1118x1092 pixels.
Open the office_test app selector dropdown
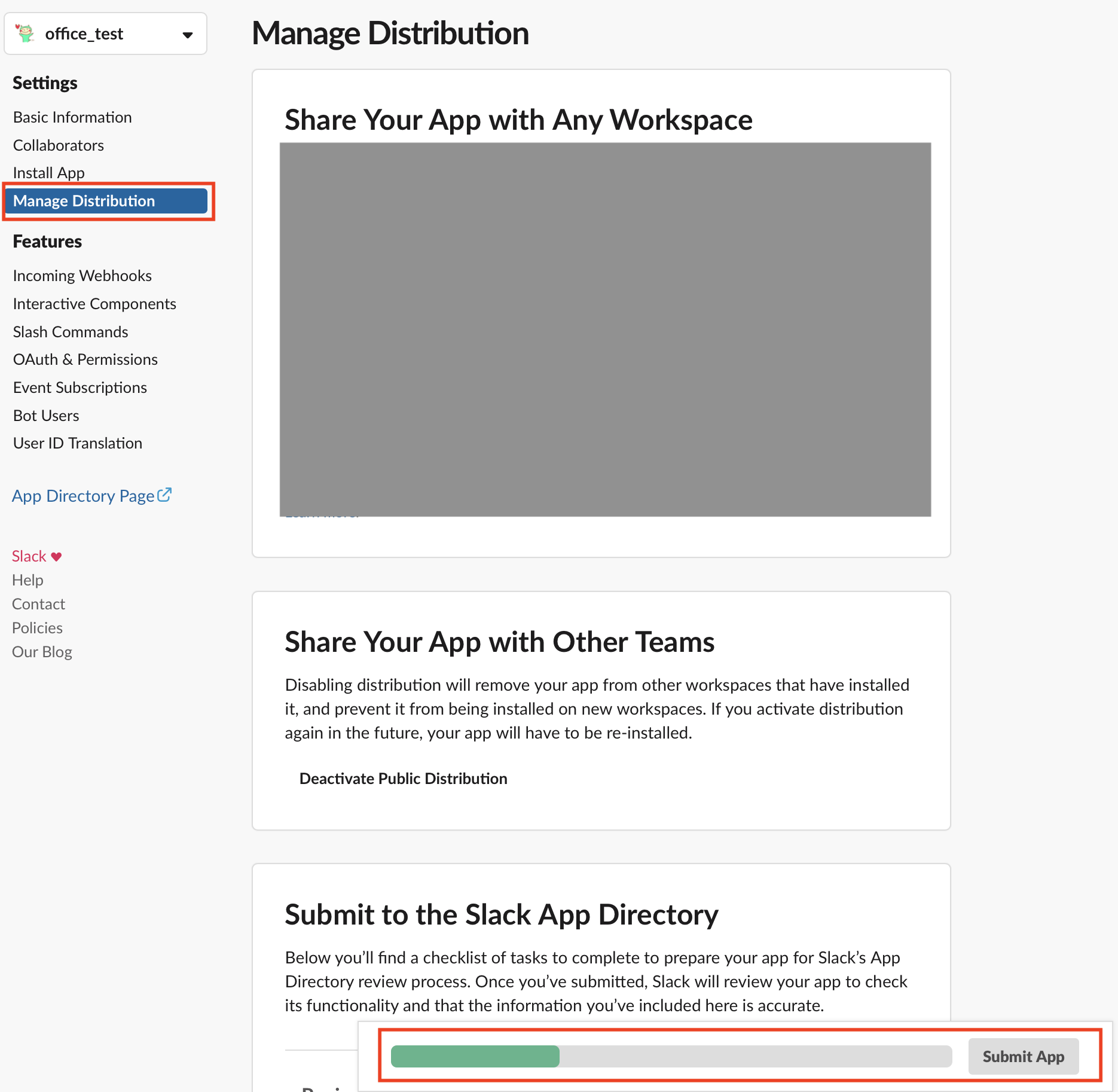coord(106,34)
